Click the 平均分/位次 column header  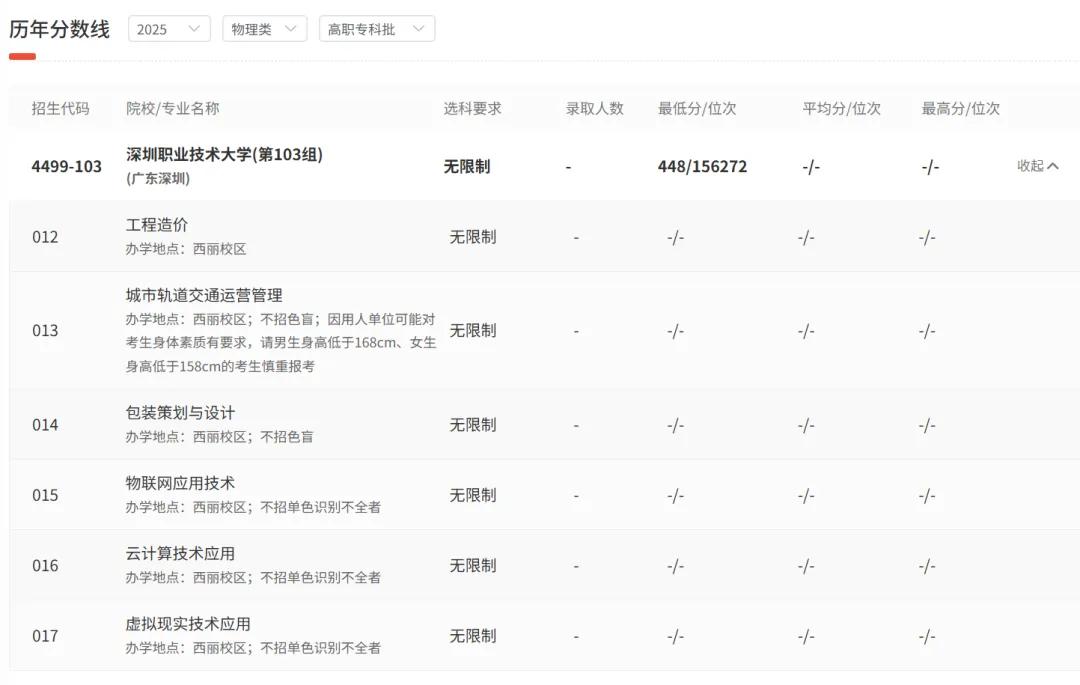842,108
